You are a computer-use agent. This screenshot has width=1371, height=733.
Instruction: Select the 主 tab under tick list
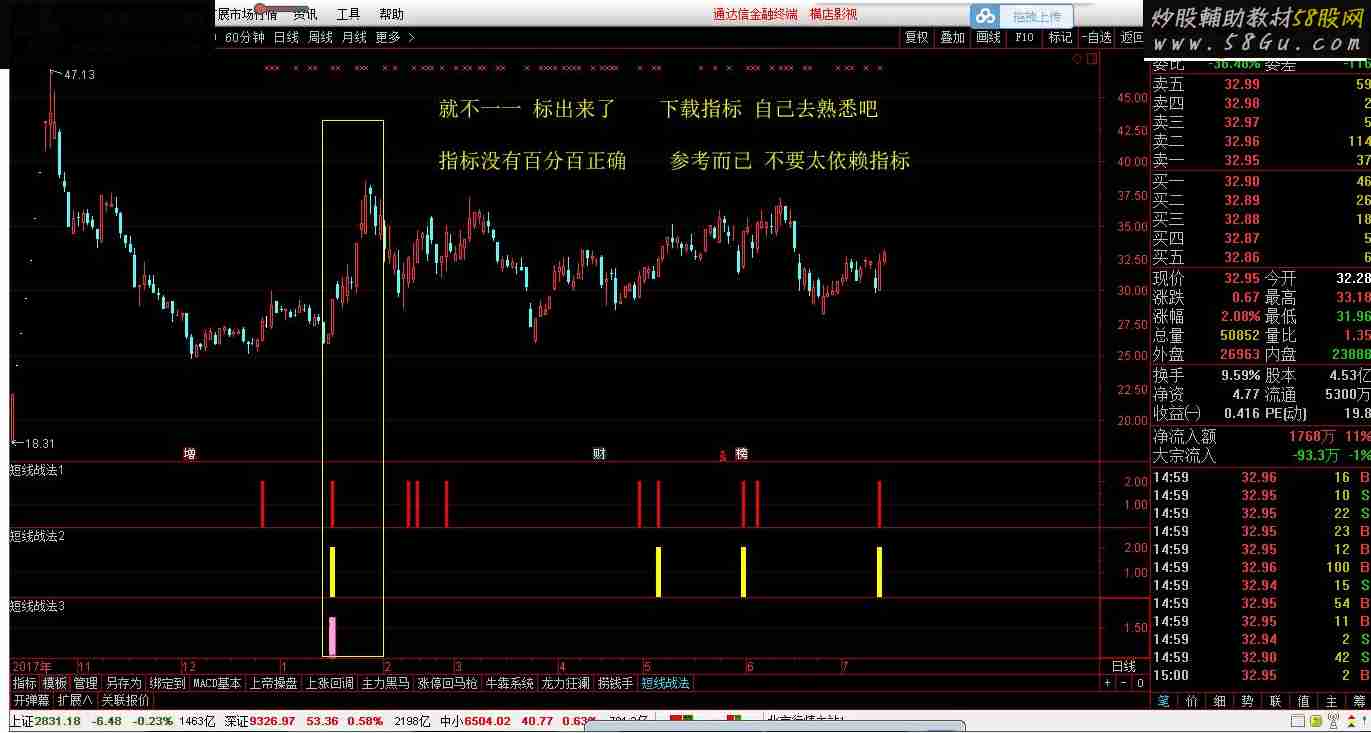1331,701
